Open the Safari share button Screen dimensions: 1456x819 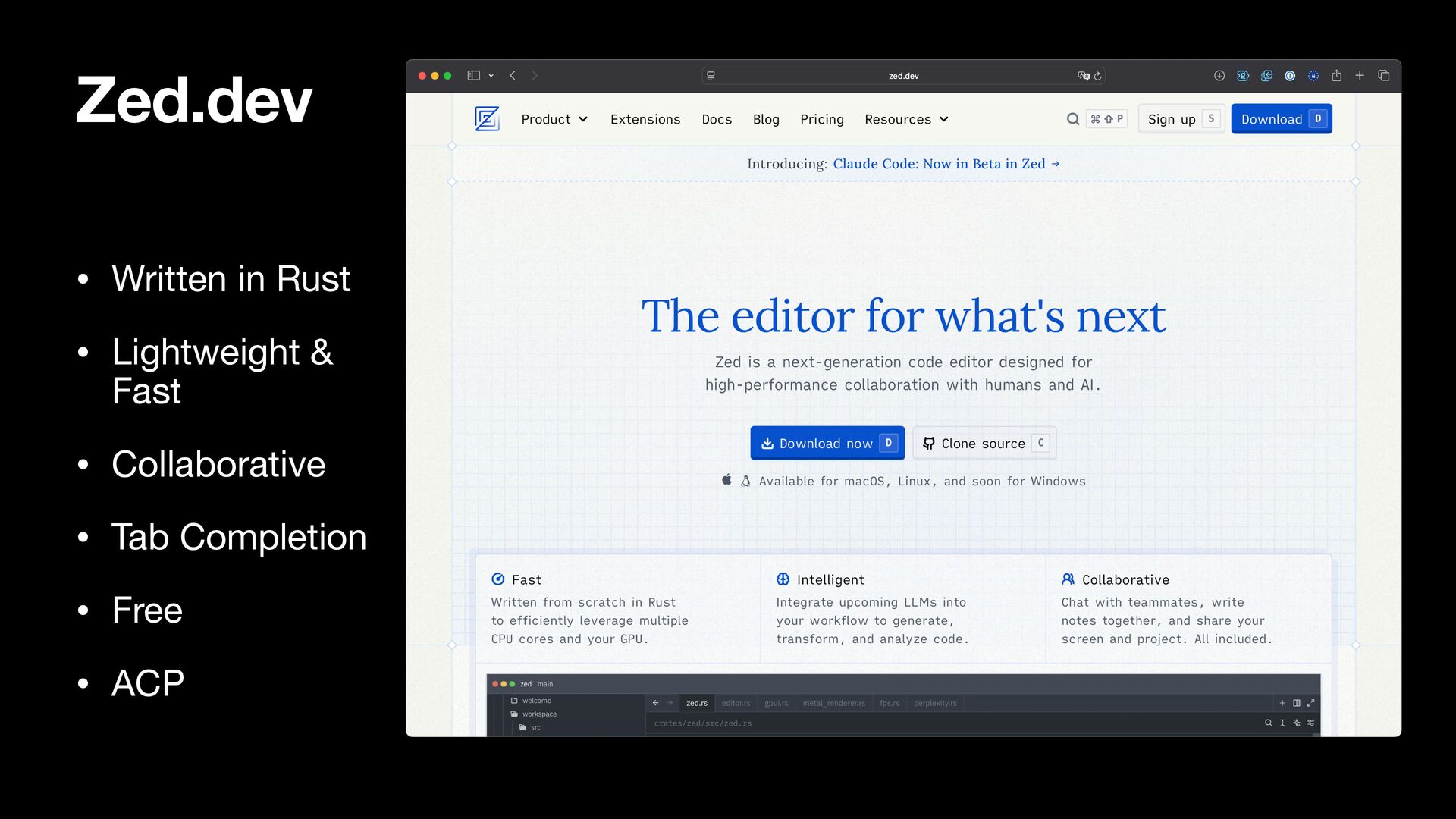click(1337, 76)
